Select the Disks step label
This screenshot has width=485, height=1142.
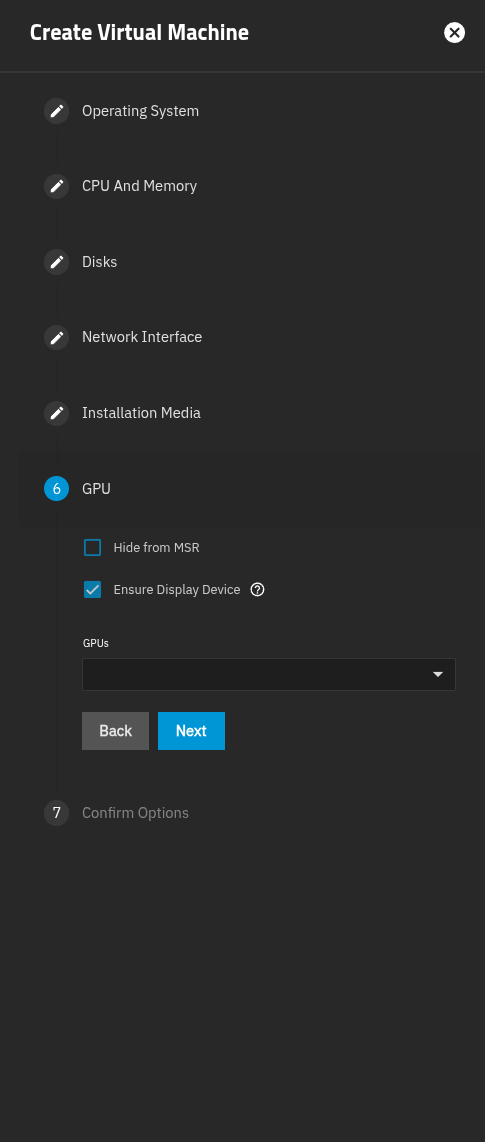[100, 262]
